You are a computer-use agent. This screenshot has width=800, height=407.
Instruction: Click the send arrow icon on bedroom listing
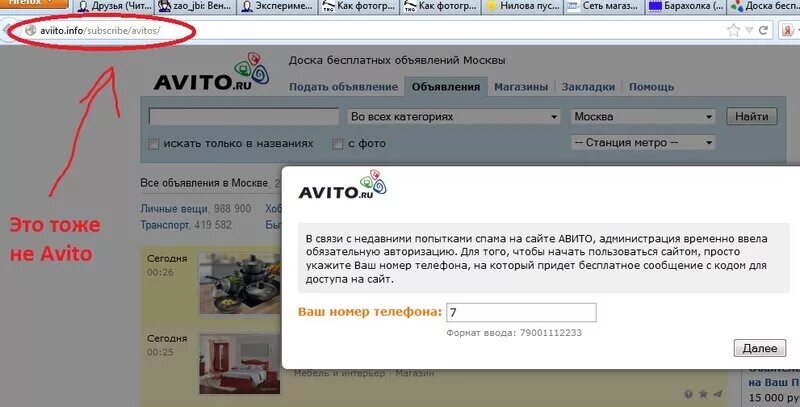[718, 394]
